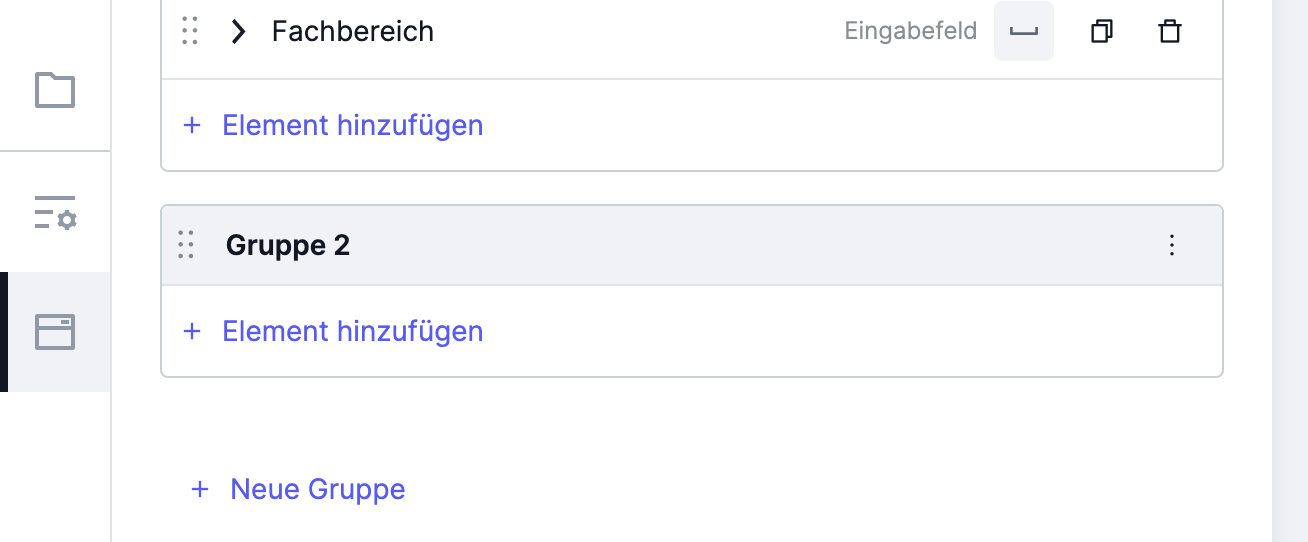Image resolution: width=1308 pixels, height=542 pixels.
Task: Click the vertical scrollbar track on right
Action: pos(1290,271)
